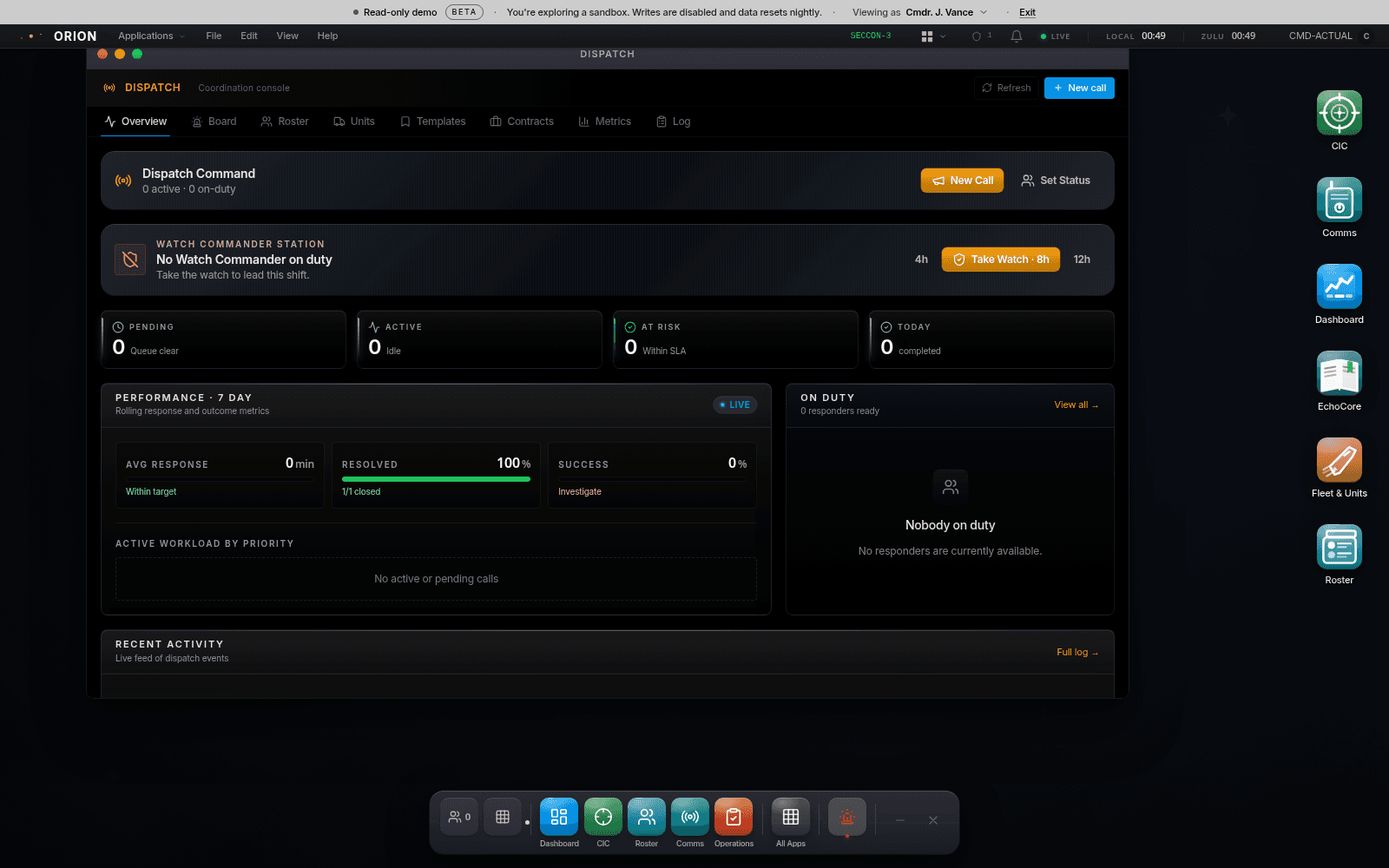Viewport: 1389px width, 868px height.
Task: Open All Apps from the dock
Action: point(791,817)
